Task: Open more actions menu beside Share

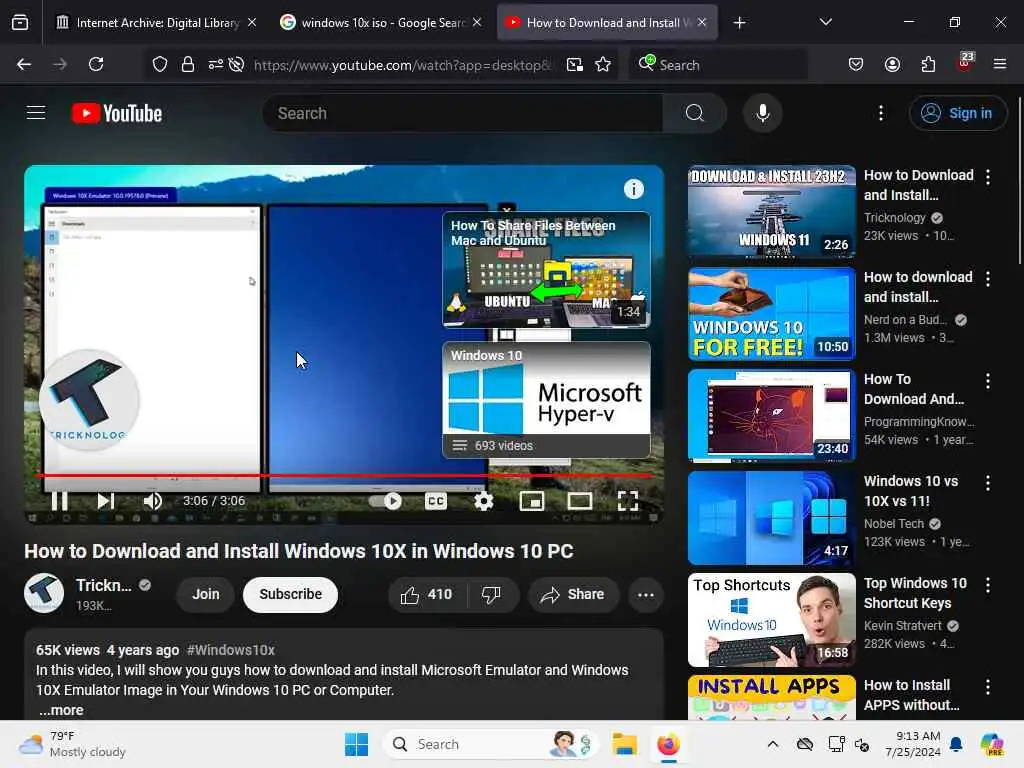Action: [x=645, y=594]
